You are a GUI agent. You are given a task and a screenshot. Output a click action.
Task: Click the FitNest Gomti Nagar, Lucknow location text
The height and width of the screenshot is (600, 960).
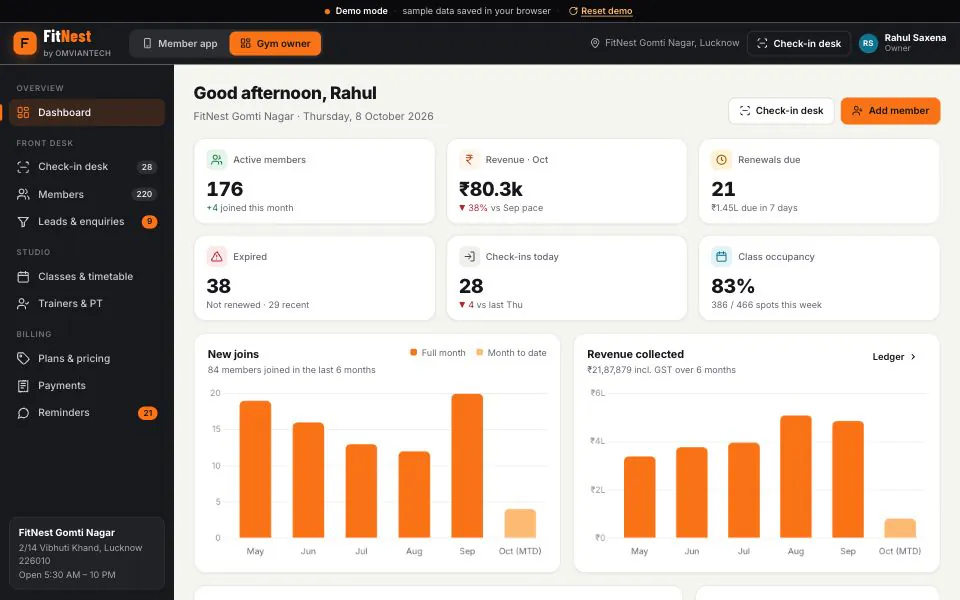(x=672, y=43)
